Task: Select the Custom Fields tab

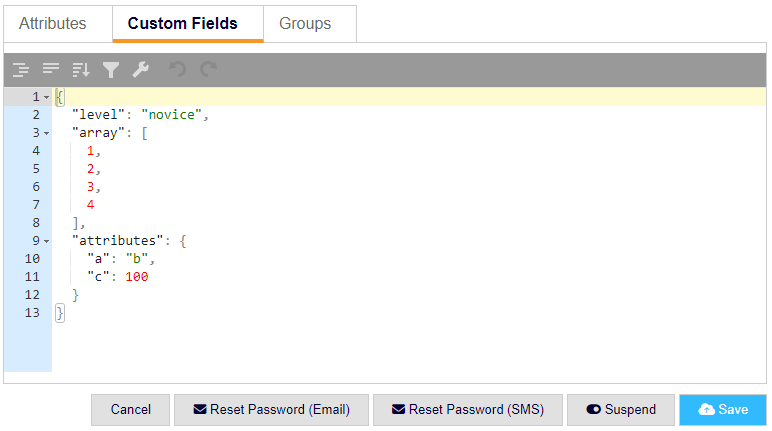Action: 183,24
